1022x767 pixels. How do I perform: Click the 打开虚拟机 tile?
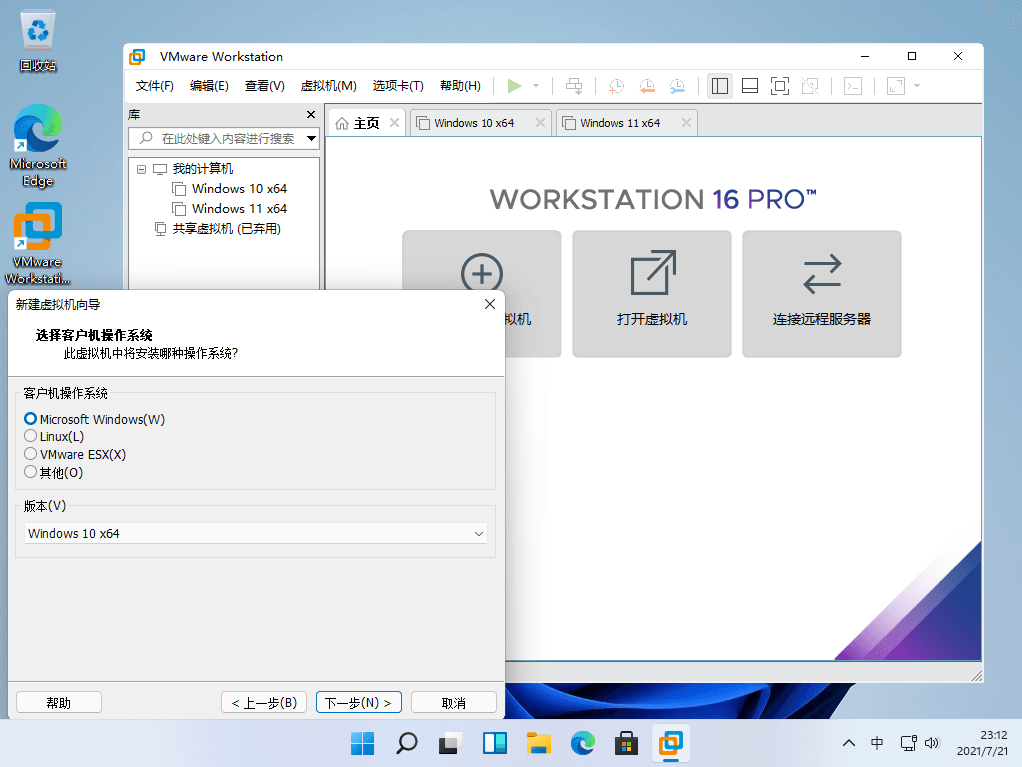pos(652,293)
